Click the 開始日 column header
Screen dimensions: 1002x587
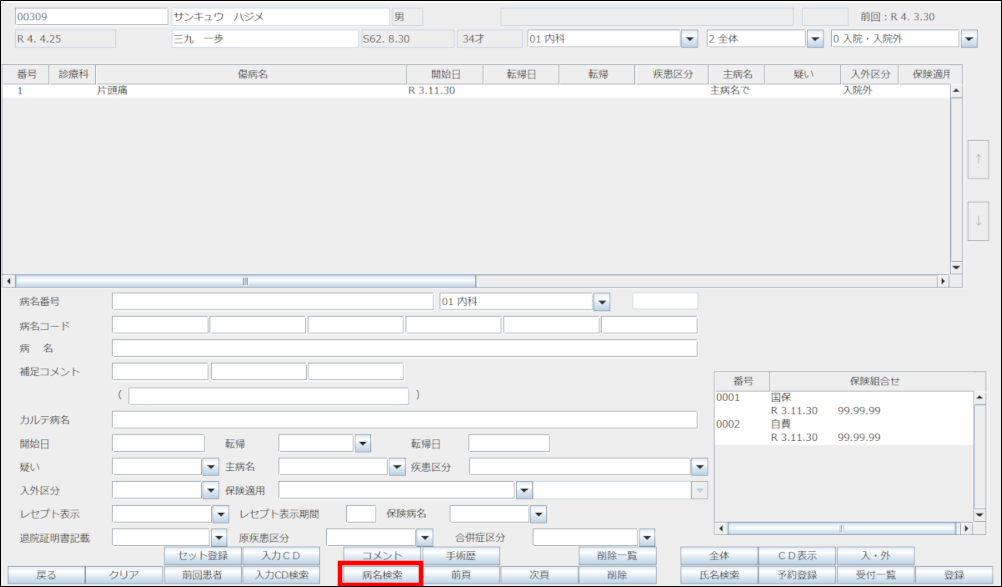click(x=445, y=74)
